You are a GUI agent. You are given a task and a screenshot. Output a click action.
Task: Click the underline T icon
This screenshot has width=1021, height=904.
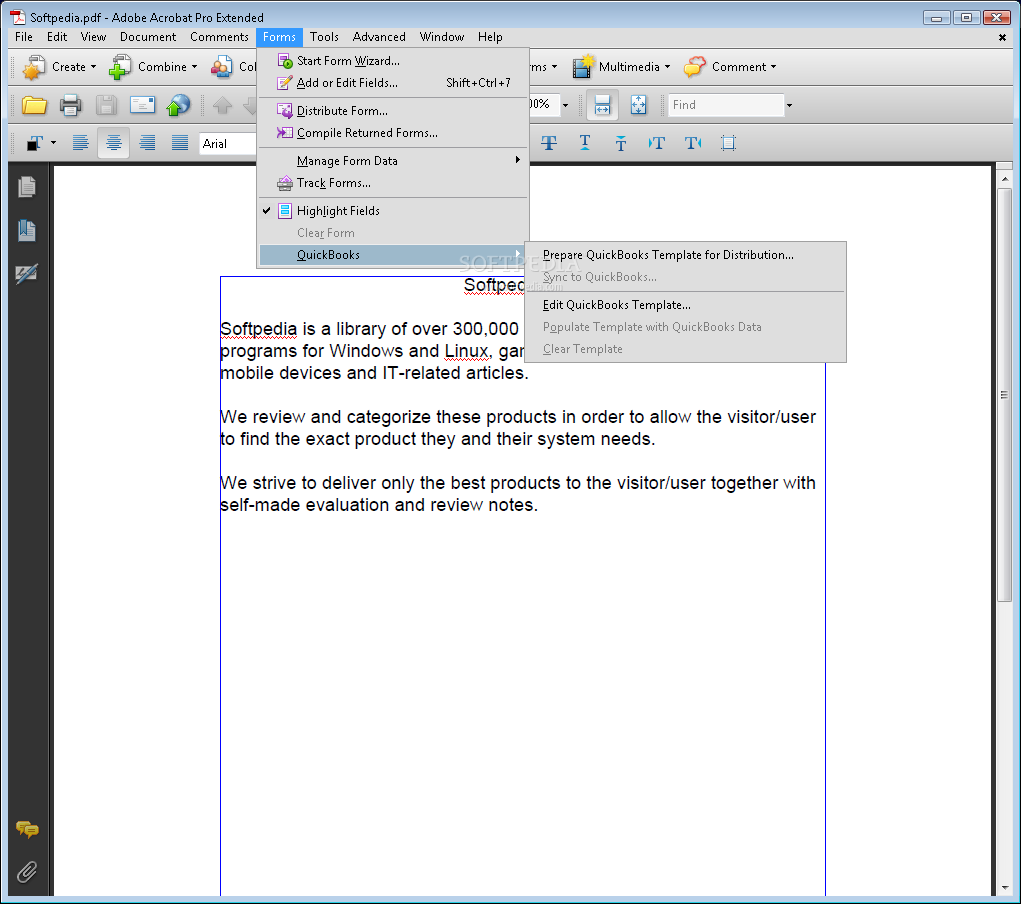(585, 143)
